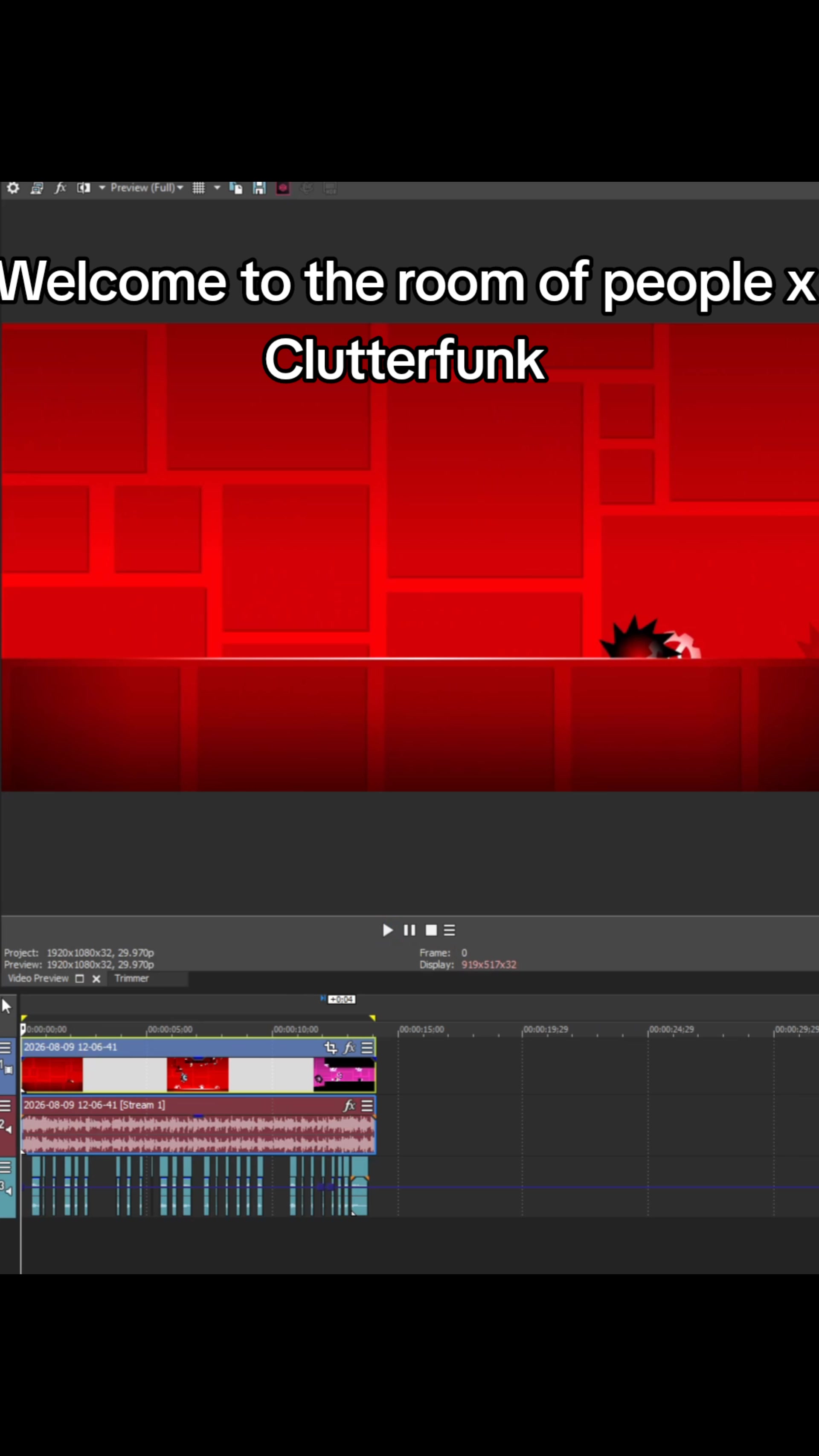819x1456 pixels.
Task: Click the Frame 0 readout
Action: click(443, 953)
